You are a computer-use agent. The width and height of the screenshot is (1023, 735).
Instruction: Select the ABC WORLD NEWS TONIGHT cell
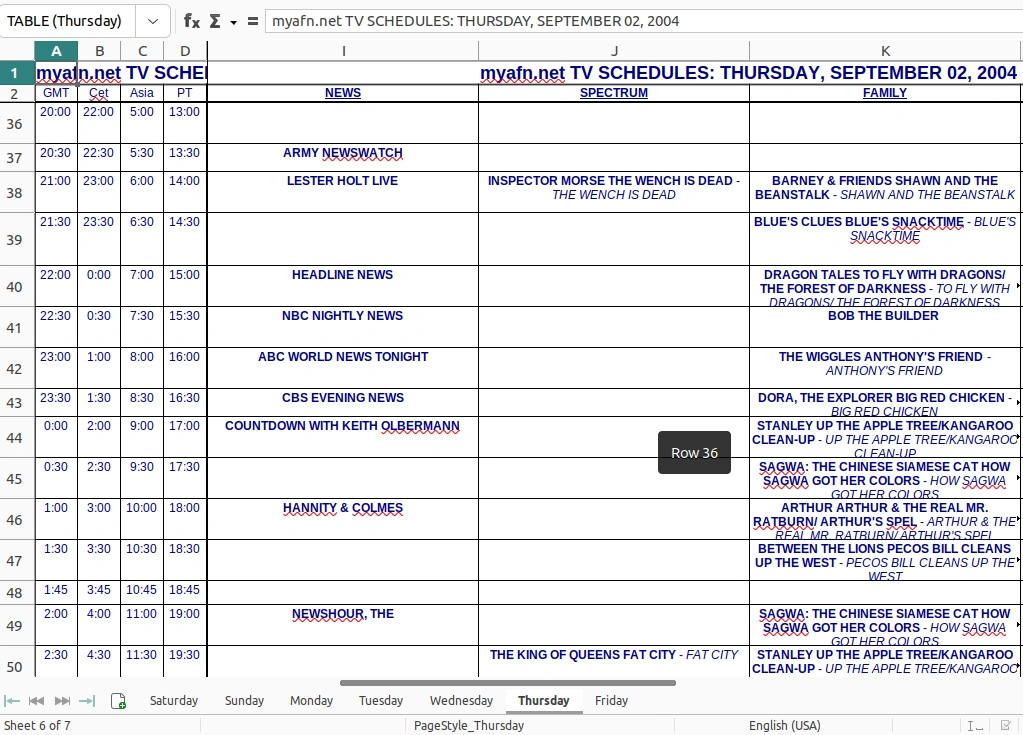[343, 368]
